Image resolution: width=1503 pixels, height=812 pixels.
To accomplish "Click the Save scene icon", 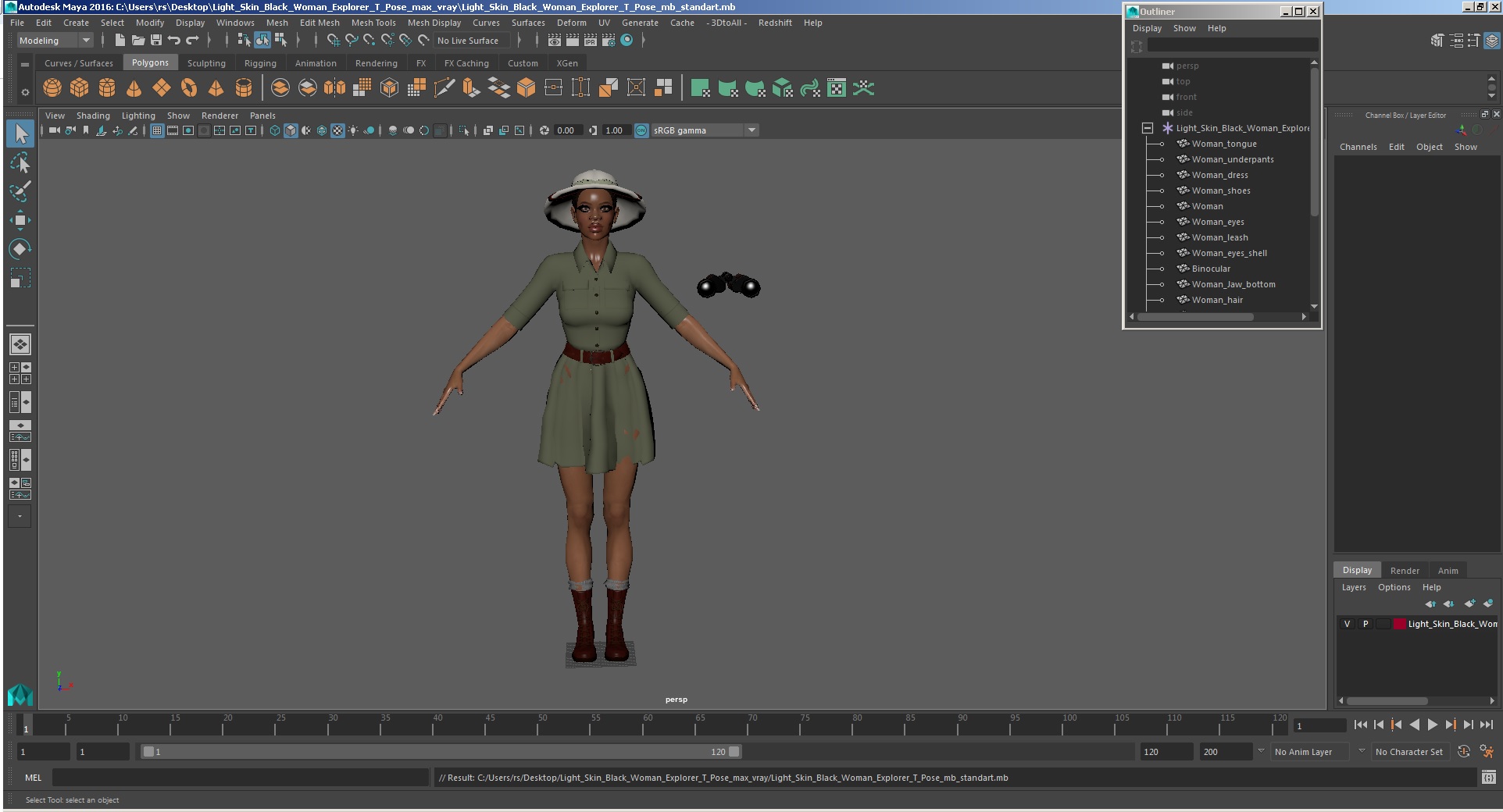I will (x=156, y=41).
